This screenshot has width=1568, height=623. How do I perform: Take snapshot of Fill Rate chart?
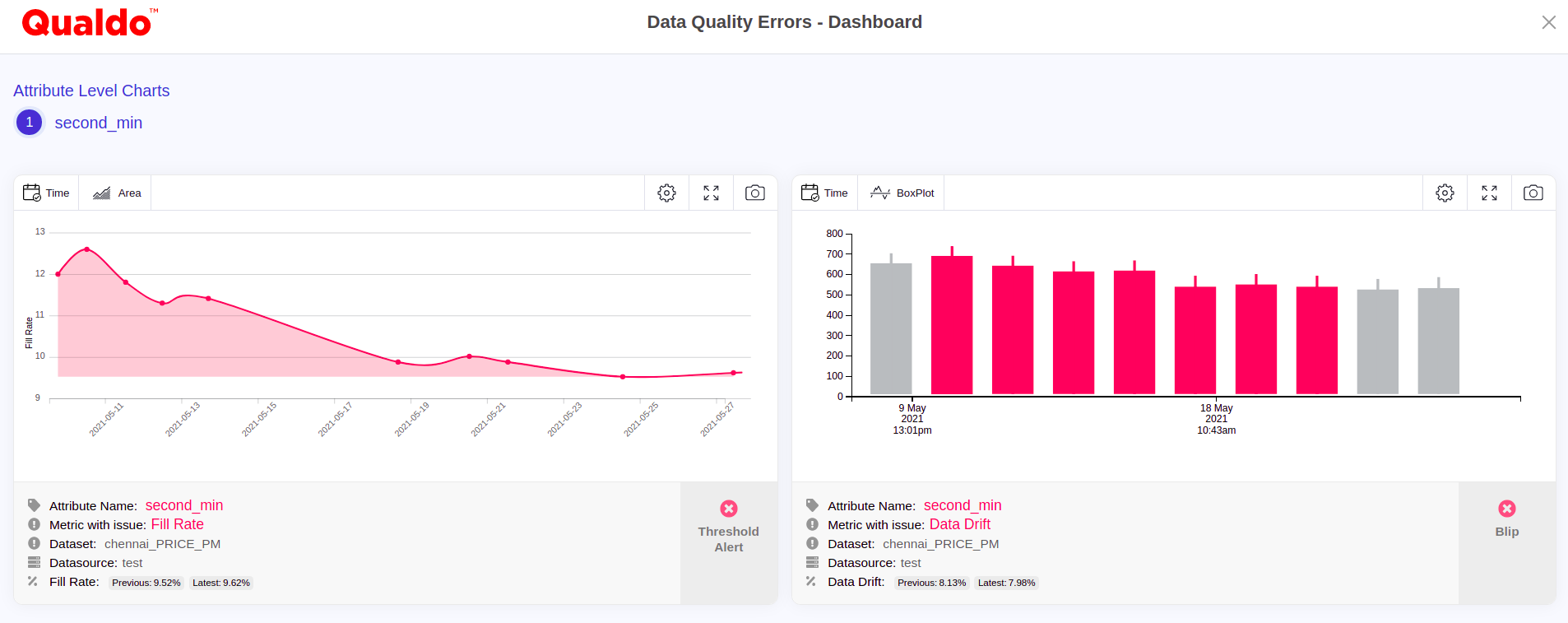click(754, 193)
